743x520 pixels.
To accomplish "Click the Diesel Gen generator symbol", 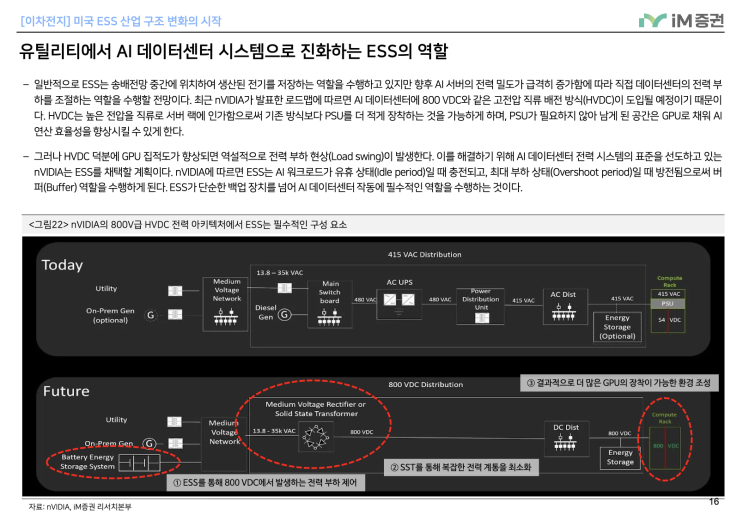I will click(x=284, y=314).
